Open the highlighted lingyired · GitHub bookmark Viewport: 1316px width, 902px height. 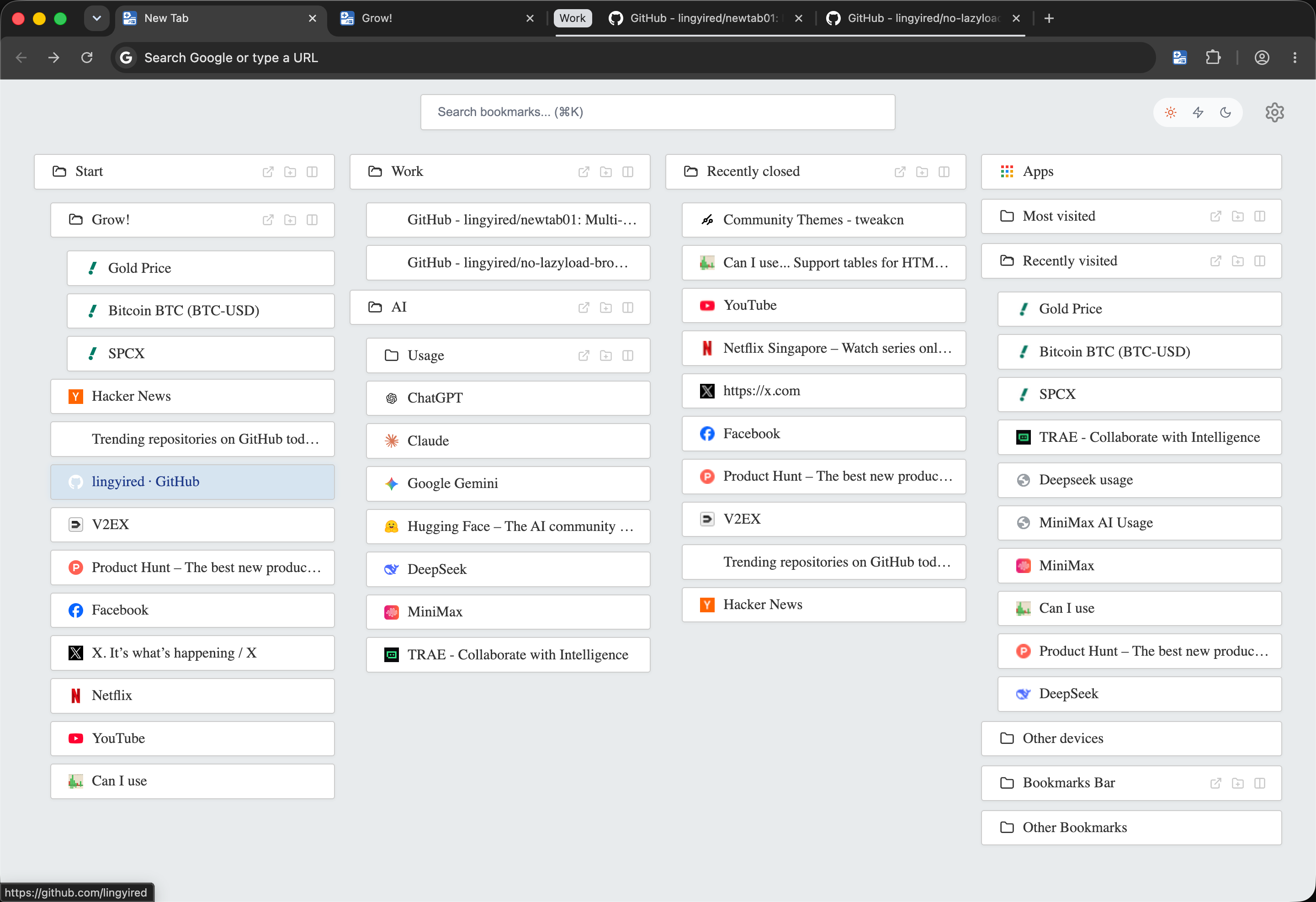[x=192, y=482]
